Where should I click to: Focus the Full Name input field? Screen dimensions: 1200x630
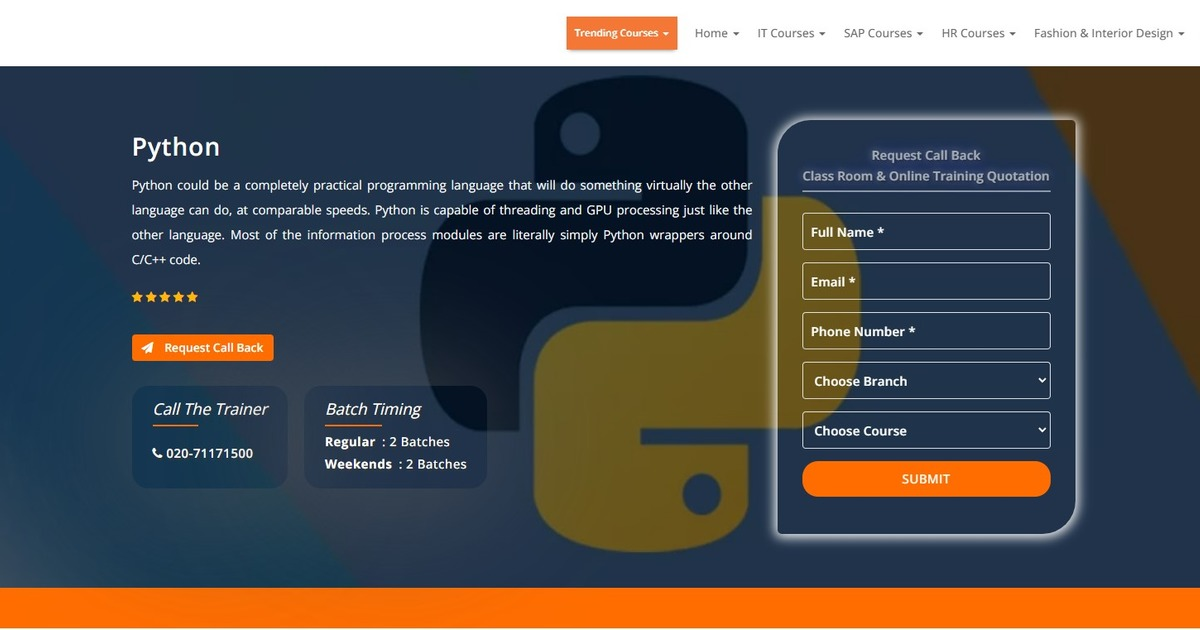point(926,231)
